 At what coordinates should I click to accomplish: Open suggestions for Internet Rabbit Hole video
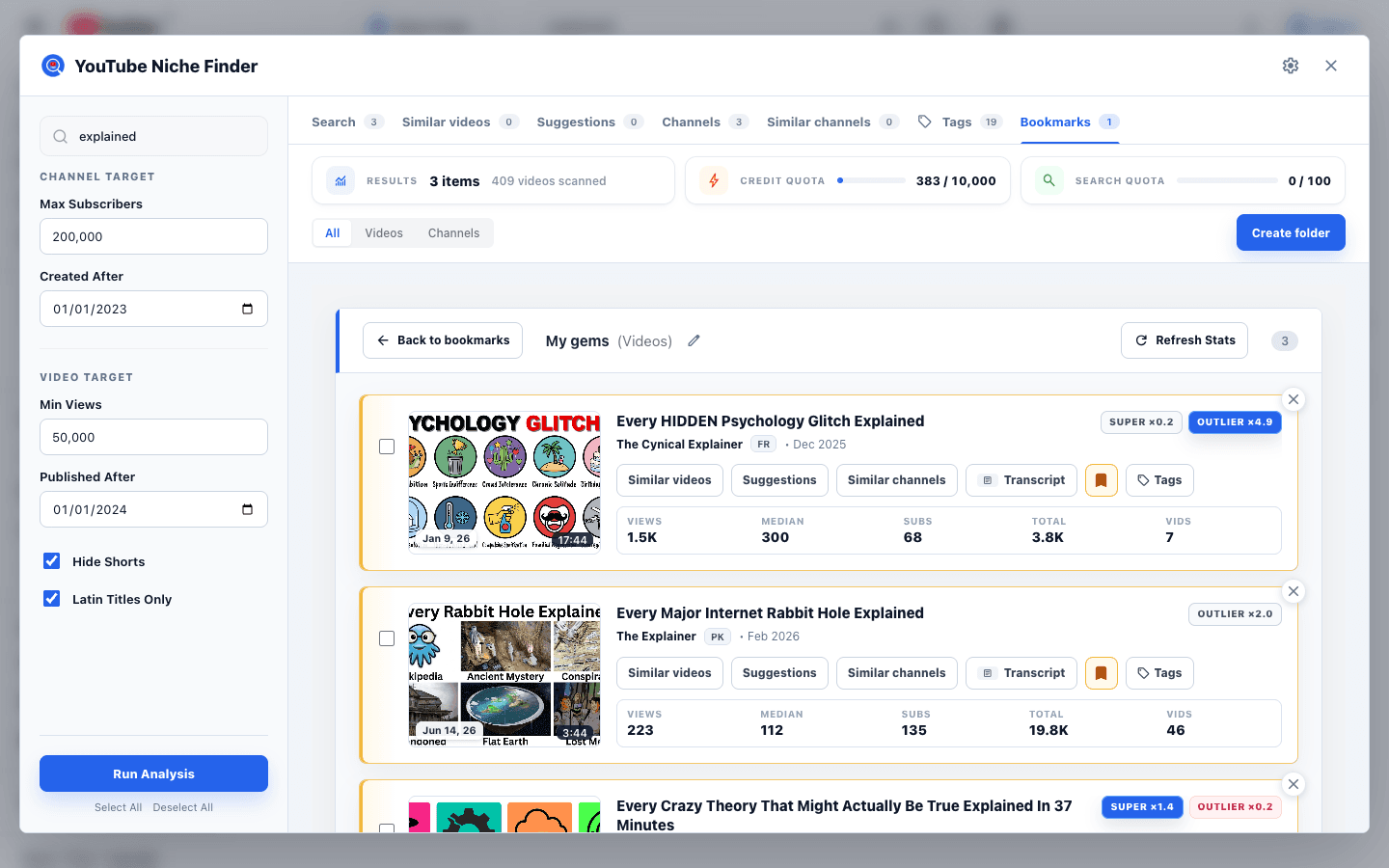pyautogui.click(x=779, y=673)
